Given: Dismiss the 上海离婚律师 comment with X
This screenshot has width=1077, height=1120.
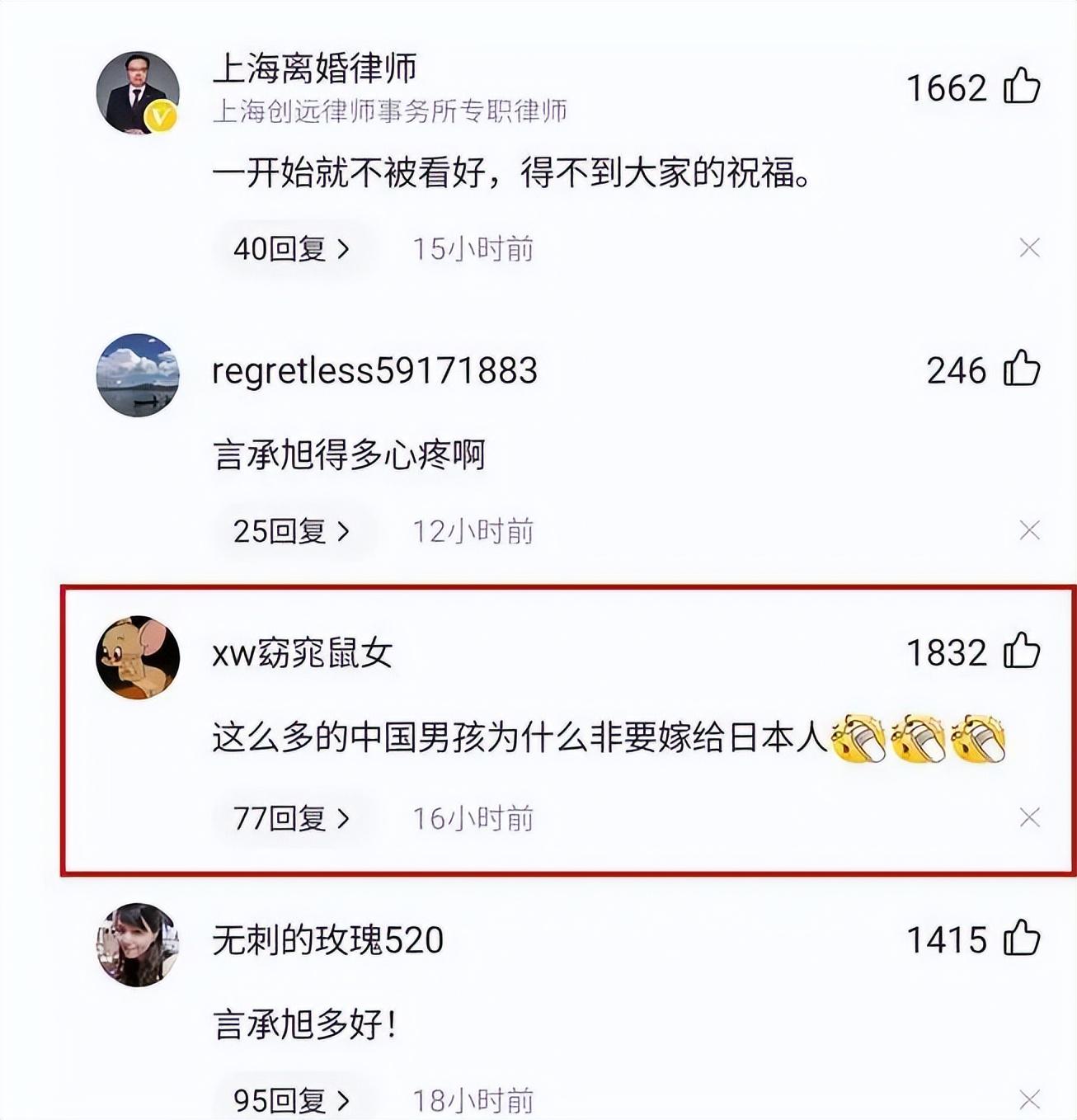Looking at the screenshot, I should point(1029,247).
